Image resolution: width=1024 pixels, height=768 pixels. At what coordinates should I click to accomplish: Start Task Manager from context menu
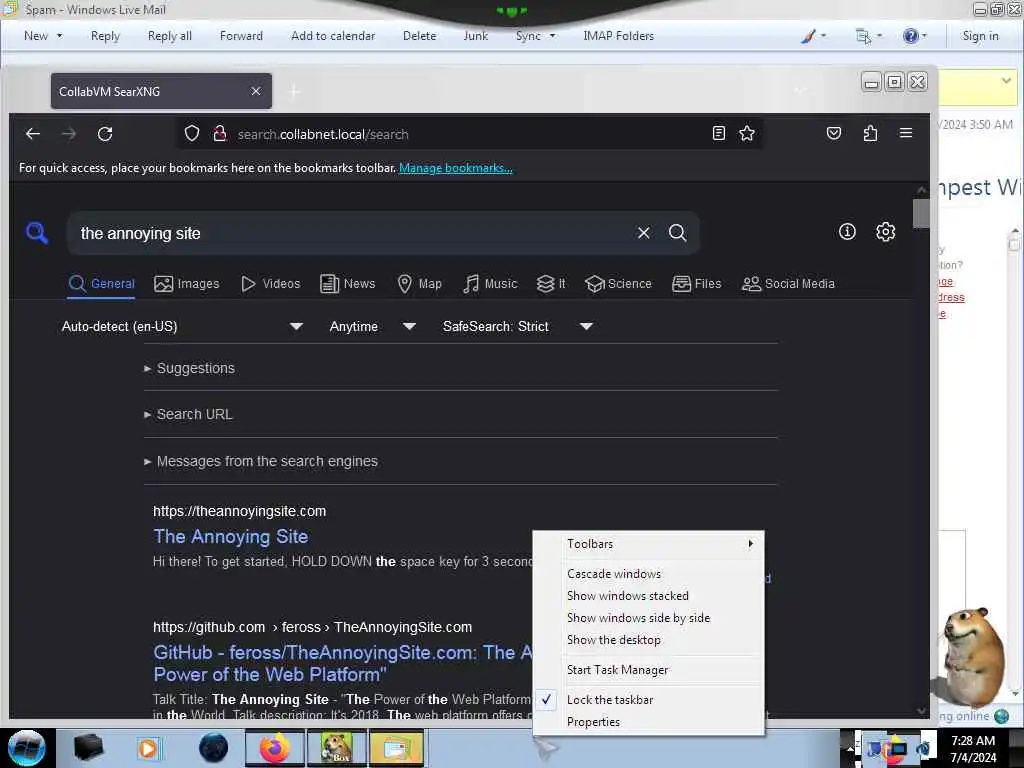(x=648, y=669)
